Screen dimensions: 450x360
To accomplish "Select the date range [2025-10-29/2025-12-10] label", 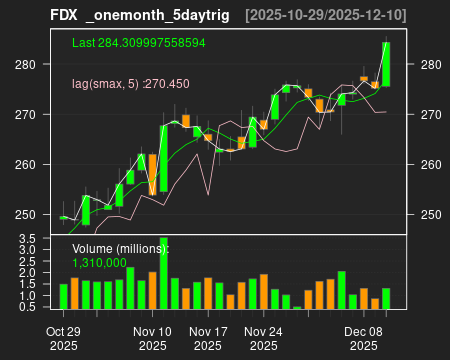I will (326, 15).
